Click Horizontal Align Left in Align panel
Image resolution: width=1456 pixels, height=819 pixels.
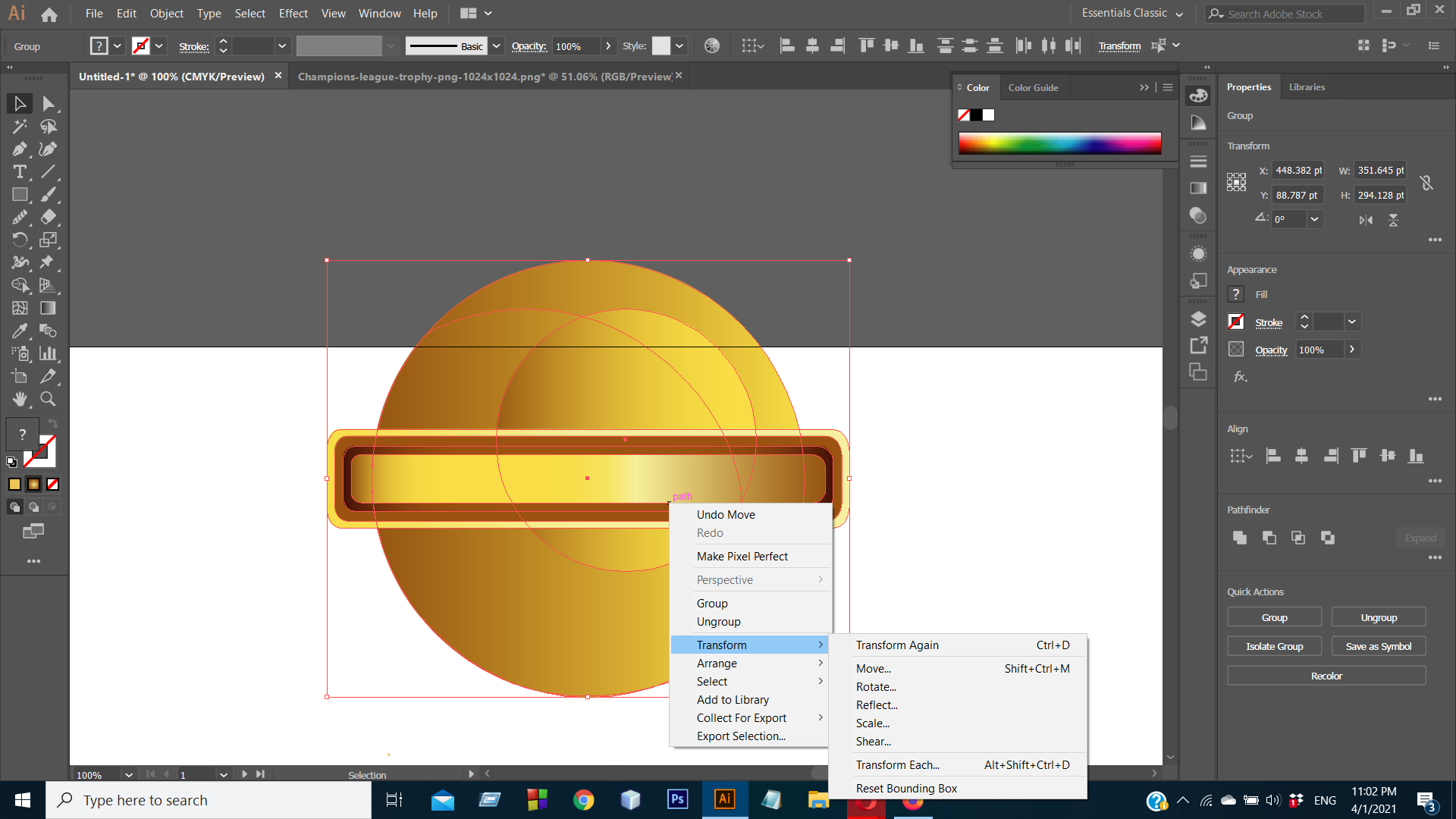1274,456
